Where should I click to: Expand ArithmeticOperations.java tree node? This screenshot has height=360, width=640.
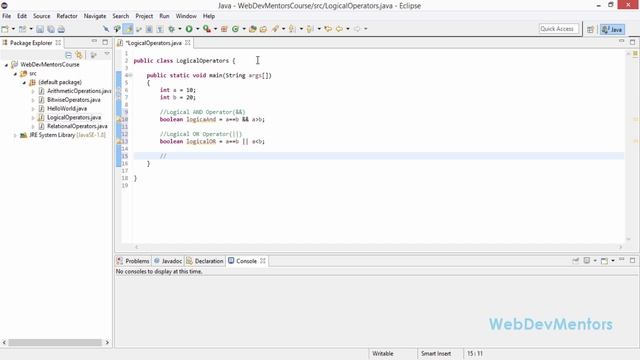pos(33,91)
